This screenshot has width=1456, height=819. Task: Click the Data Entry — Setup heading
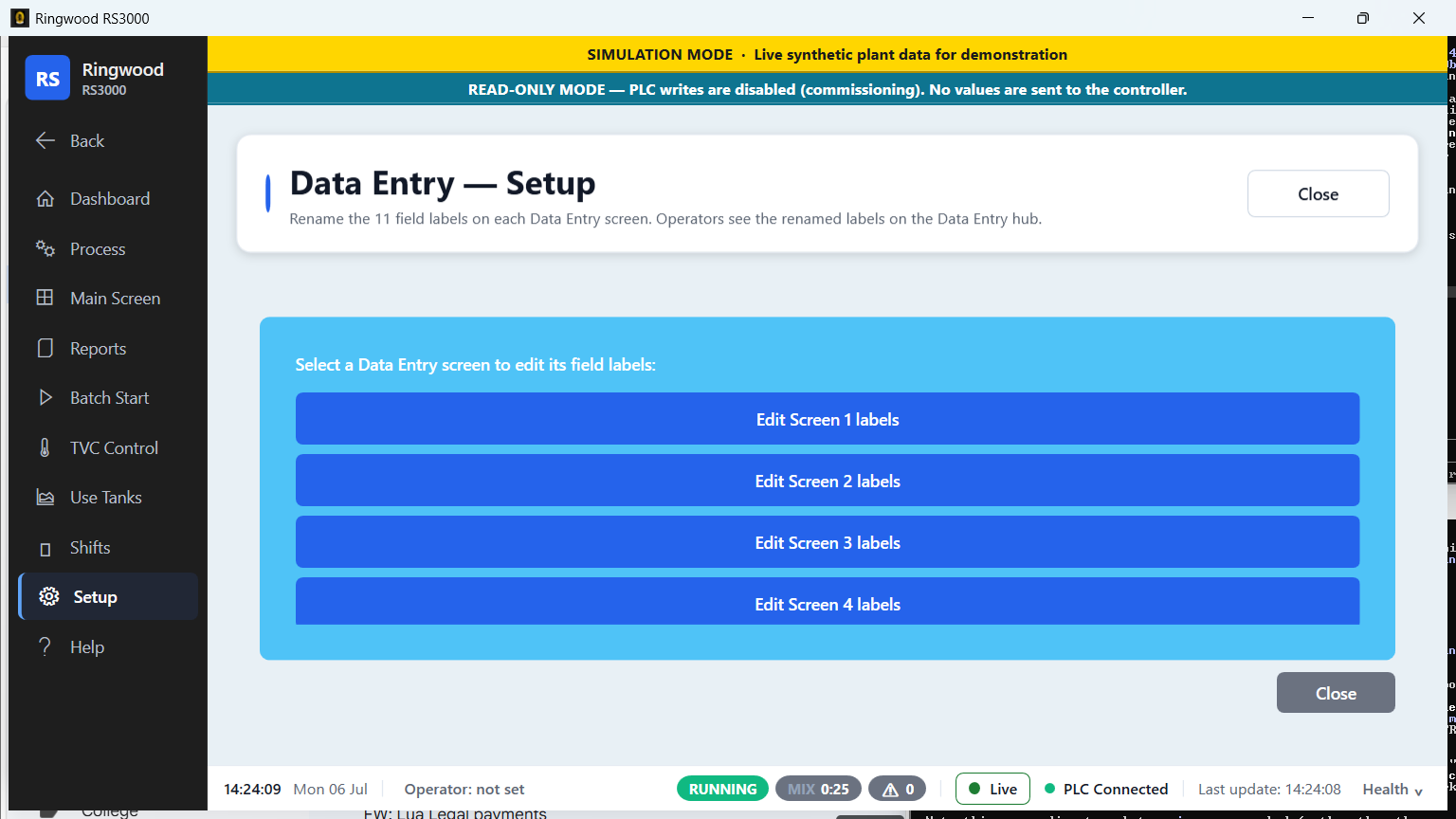point(443,183)
